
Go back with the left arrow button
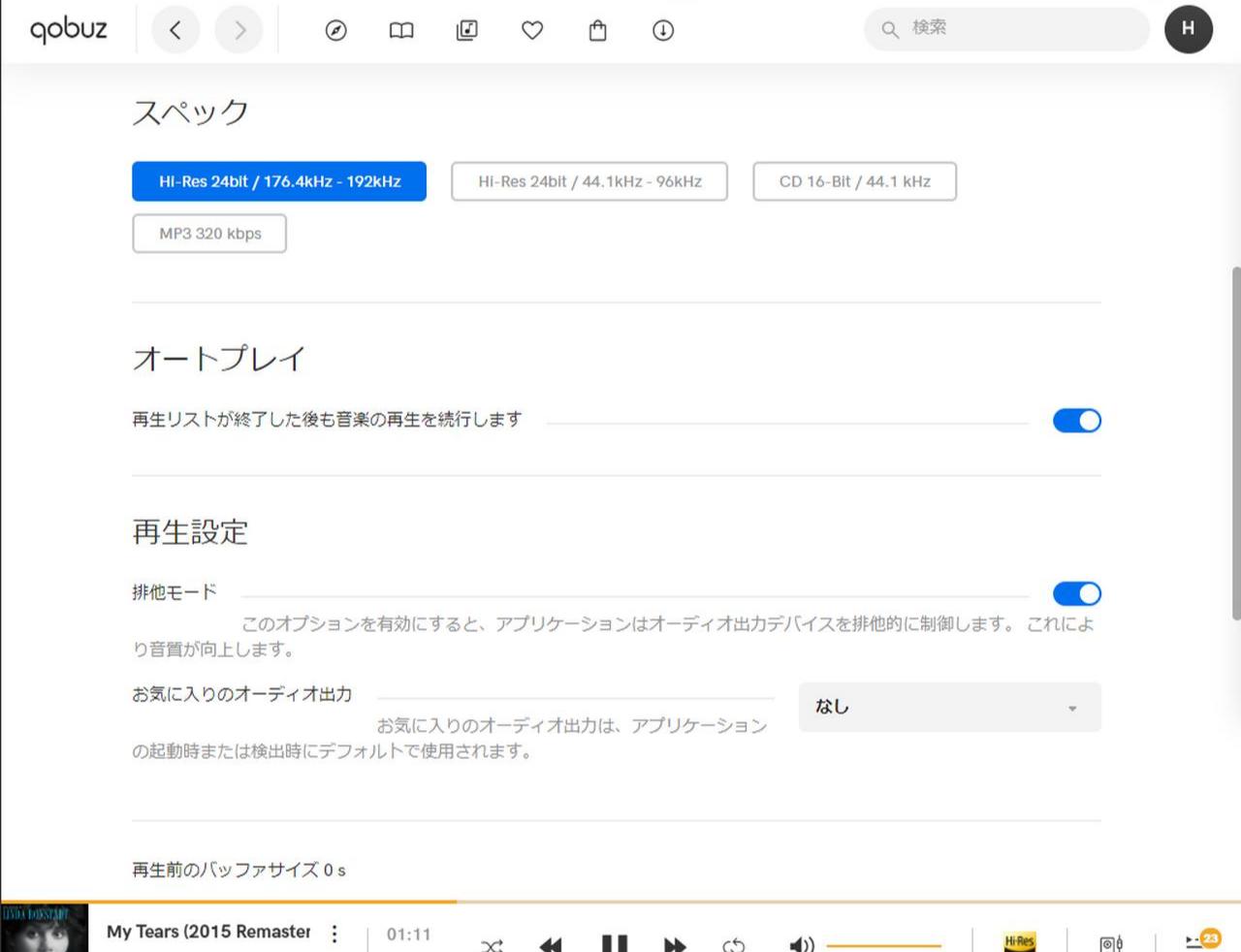click(x=175, y=30)
